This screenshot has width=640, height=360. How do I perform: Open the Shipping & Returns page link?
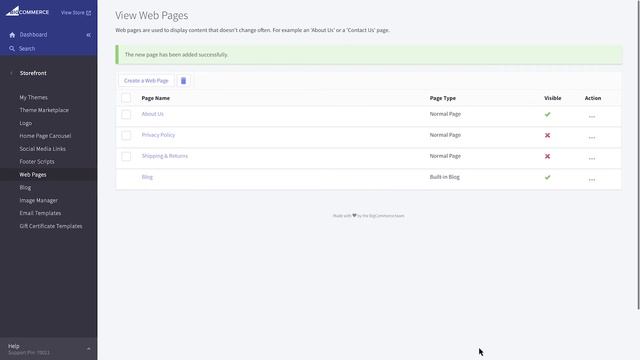click(164, 156)
